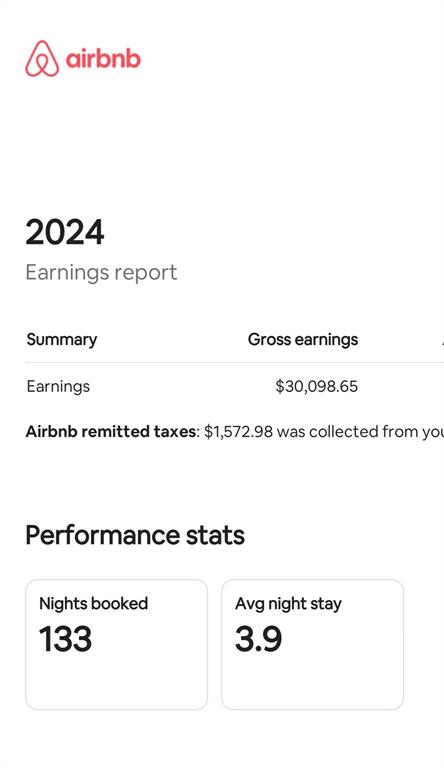Open the Avg night stay card
The width and height of the screenshot is (444, 768).
[313, 645]
